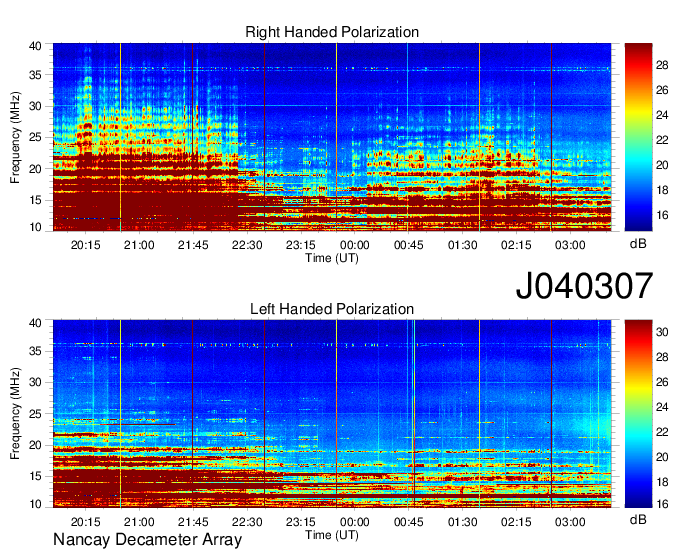Click the 21:45 time tick on Right Handed plot
Screen dimensions: 680x552
[x=193, y=245]
